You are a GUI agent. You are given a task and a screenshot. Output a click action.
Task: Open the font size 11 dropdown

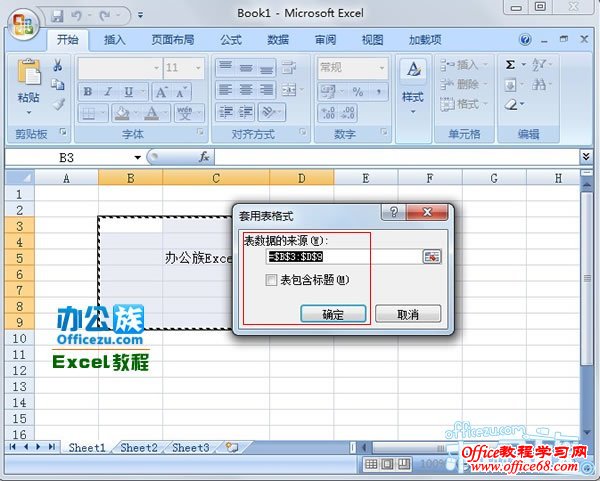[x=198, y=68]
